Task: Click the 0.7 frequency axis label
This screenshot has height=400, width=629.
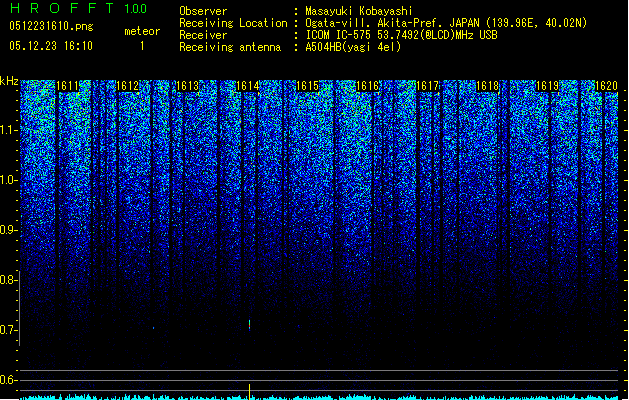Action: point(9,330)
